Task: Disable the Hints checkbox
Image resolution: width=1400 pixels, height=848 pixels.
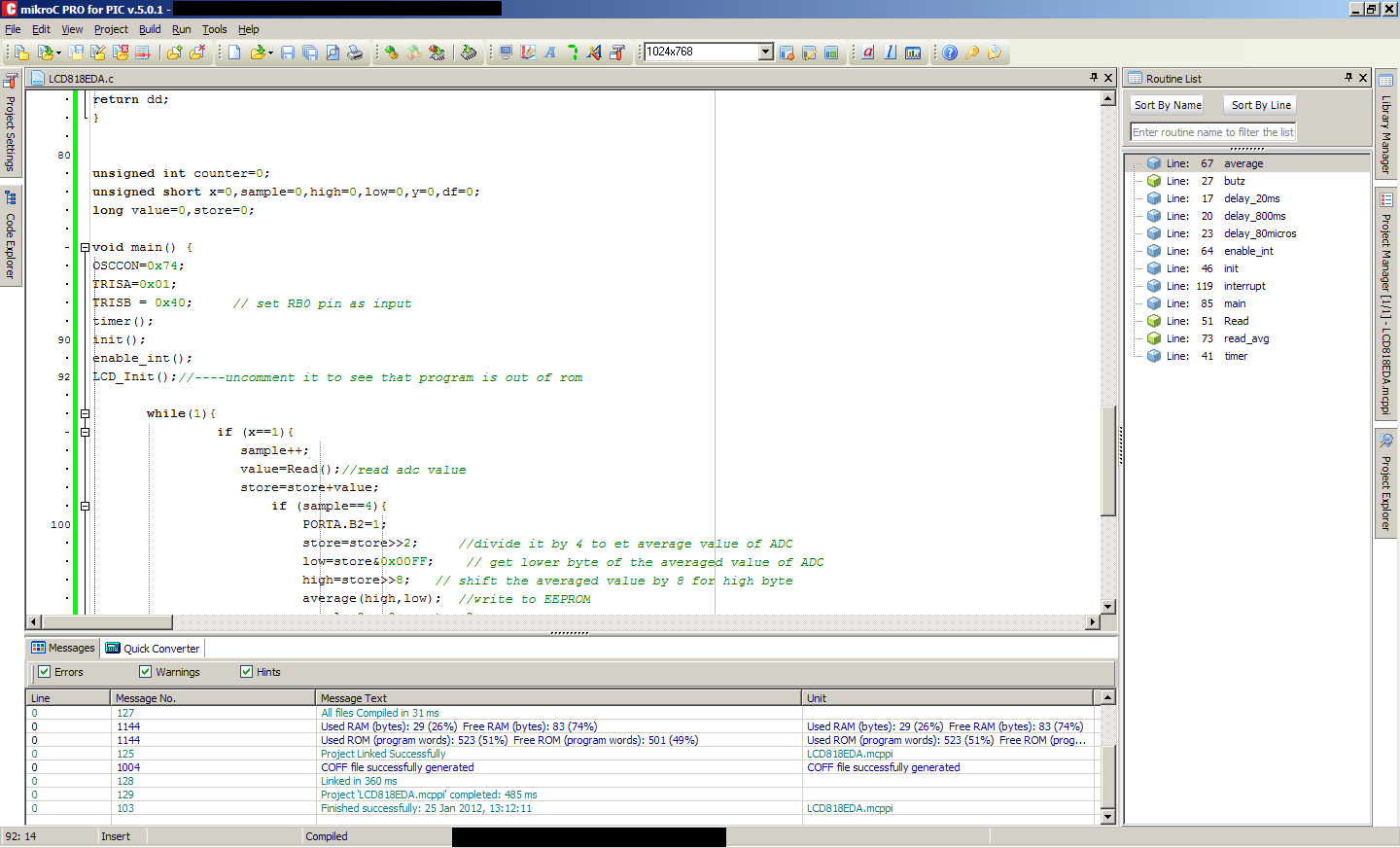Action: click(247, 672)
